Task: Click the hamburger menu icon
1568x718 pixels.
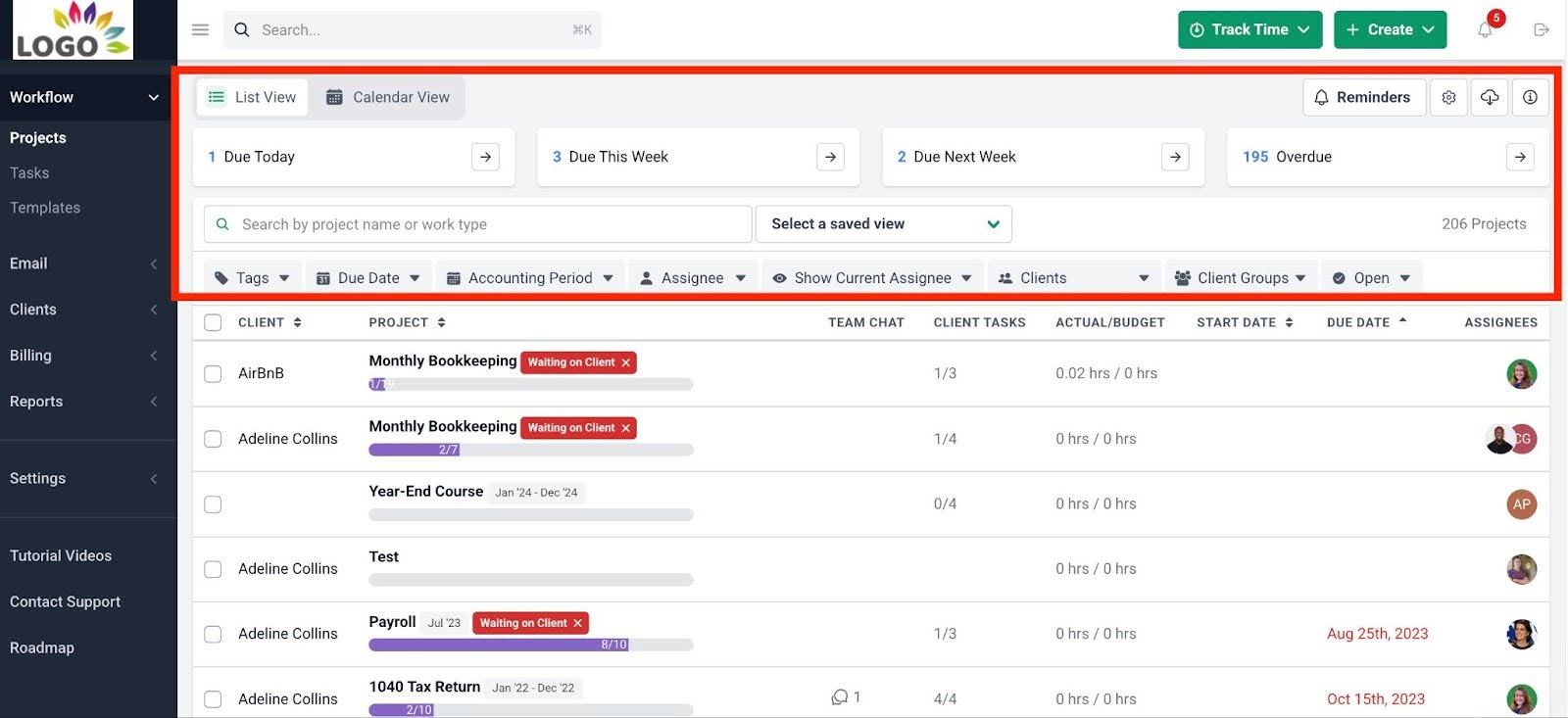Action: 200,30
